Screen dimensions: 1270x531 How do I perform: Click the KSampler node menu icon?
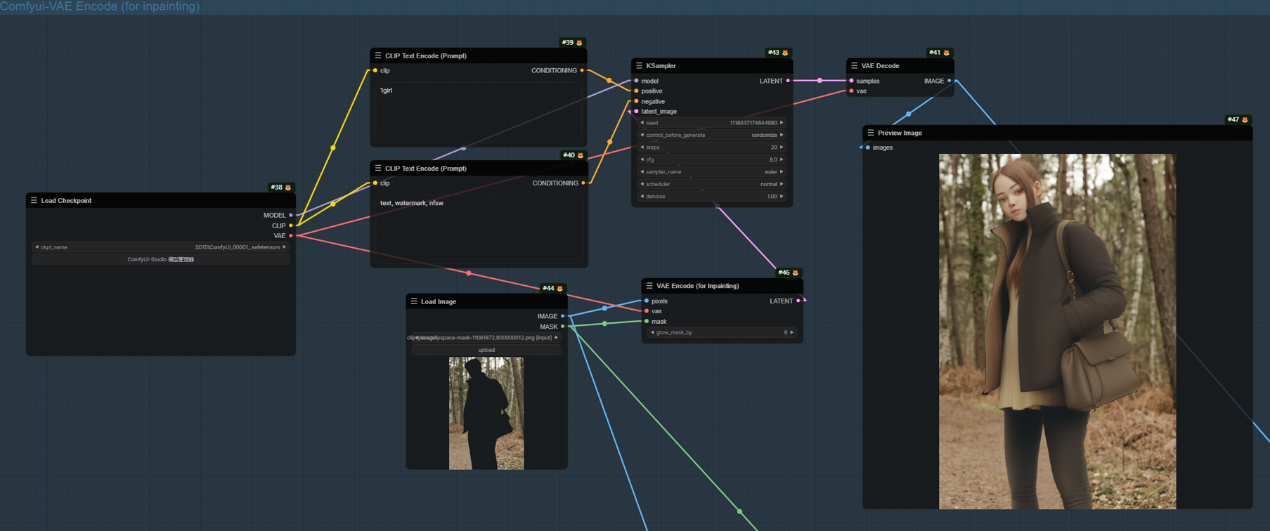pyautogui.click(x=639, y=66)
